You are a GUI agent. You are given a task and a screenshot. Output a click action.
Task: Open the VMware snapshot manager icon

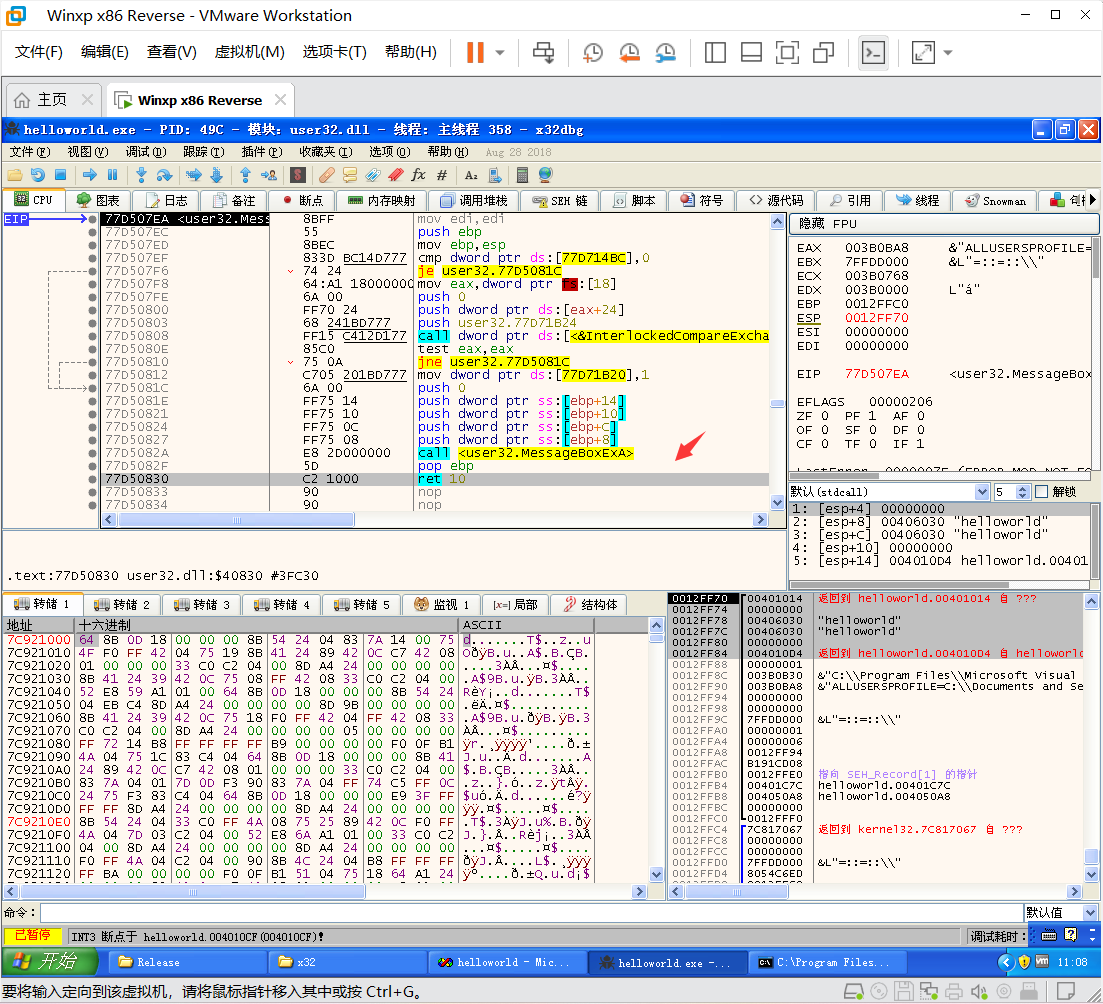coord(665,52)
